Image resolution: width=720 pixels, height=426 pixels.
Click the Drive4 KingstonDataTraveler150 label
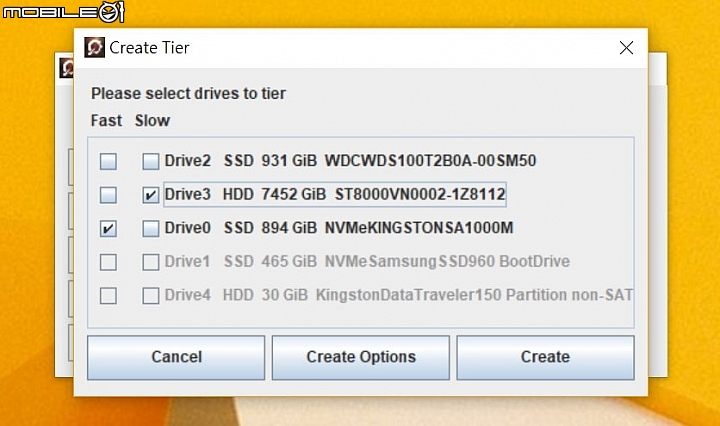(x=399, y=295)
